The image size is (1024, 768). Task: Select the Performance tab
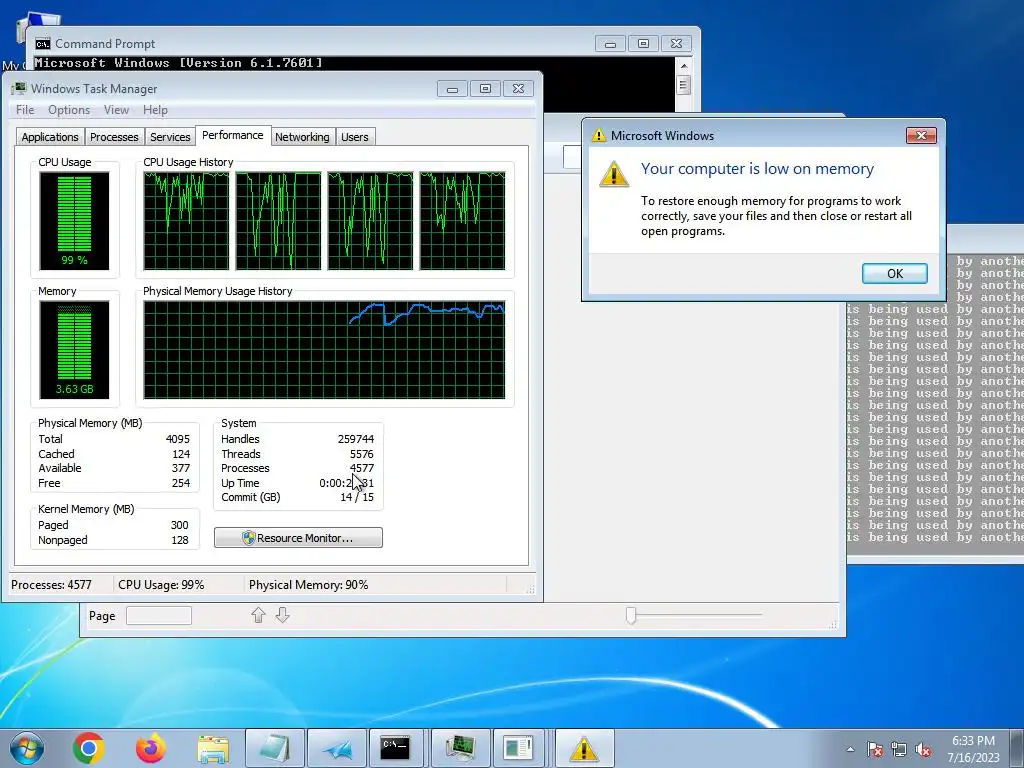tap(232, 135)
